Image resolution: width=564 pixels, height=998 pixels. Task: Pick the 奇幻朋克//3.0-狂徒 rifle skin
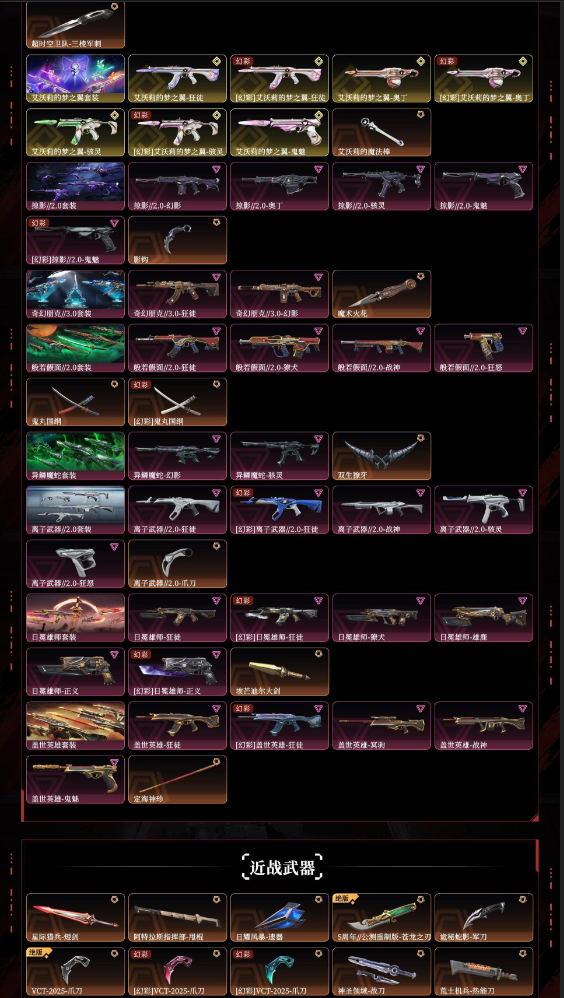click(x=178, y=294)
